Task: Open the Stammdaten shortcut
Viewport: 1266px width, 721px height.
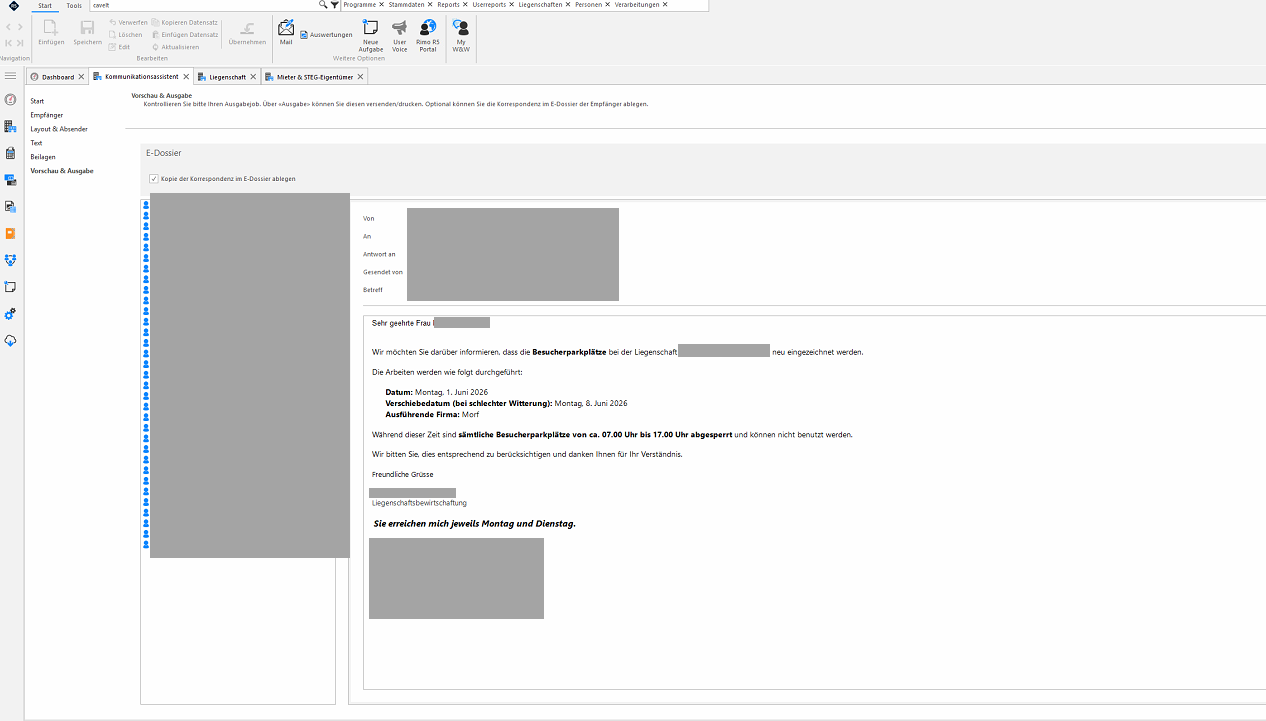Action: [x=406, y=5]
